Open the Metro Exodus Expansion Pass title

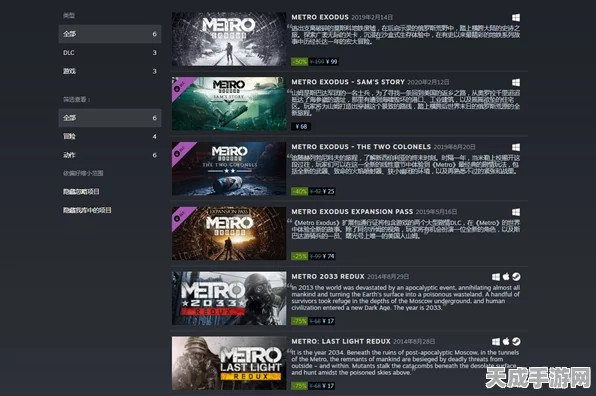[352, 212]
